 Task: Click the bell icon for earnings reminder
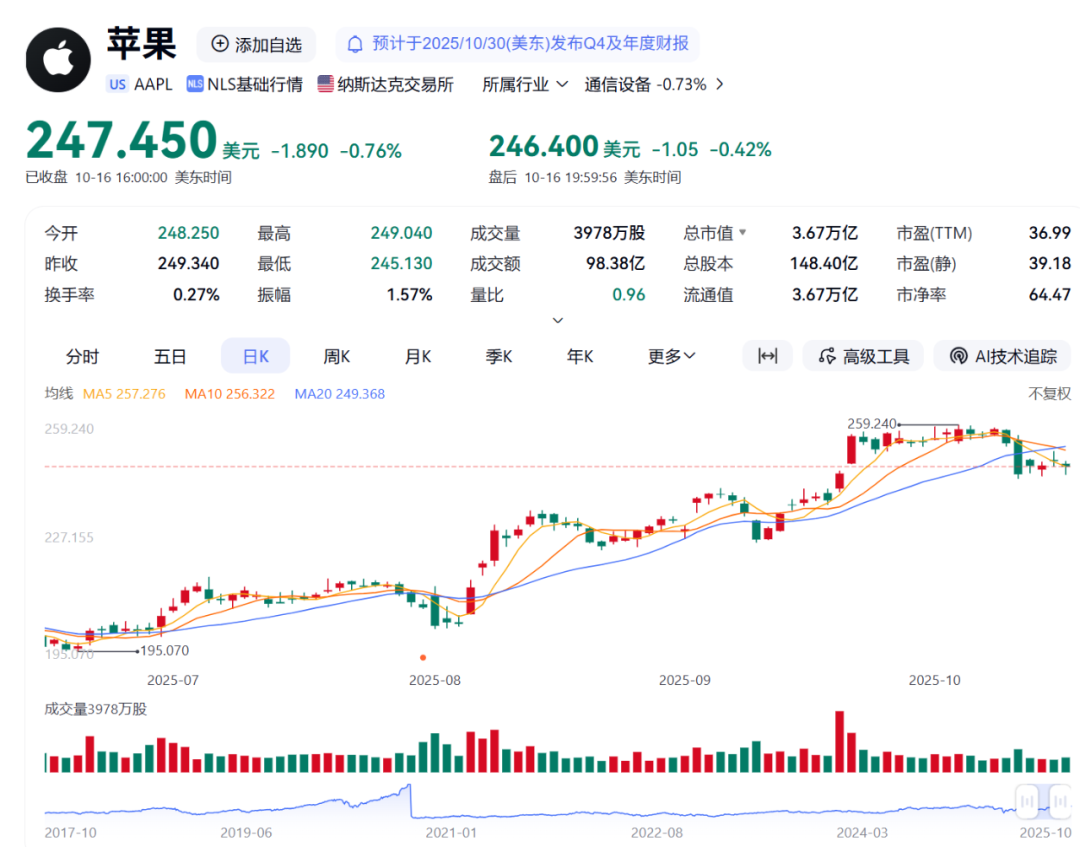[355, 44]
